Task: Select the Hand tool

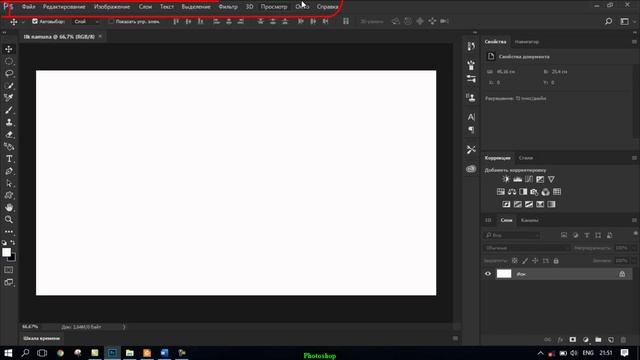Action: (9, 207)
